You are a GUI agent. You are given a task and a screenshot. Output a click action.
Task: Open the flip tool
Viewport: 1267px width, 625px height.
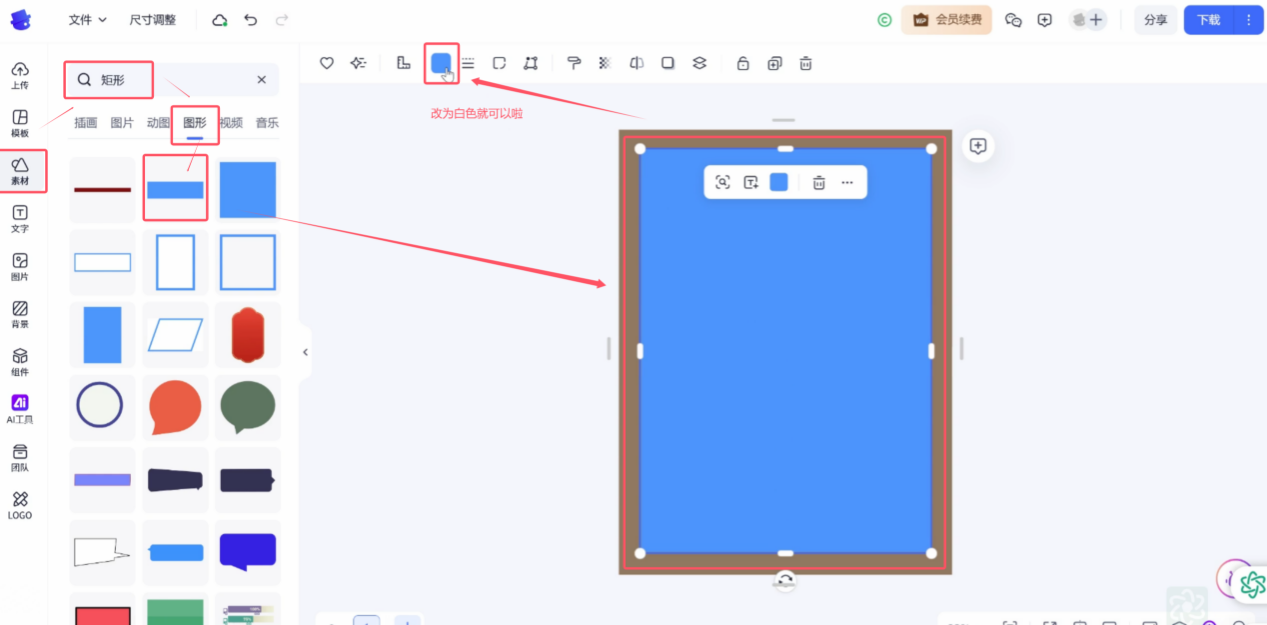tap(636, 63)
